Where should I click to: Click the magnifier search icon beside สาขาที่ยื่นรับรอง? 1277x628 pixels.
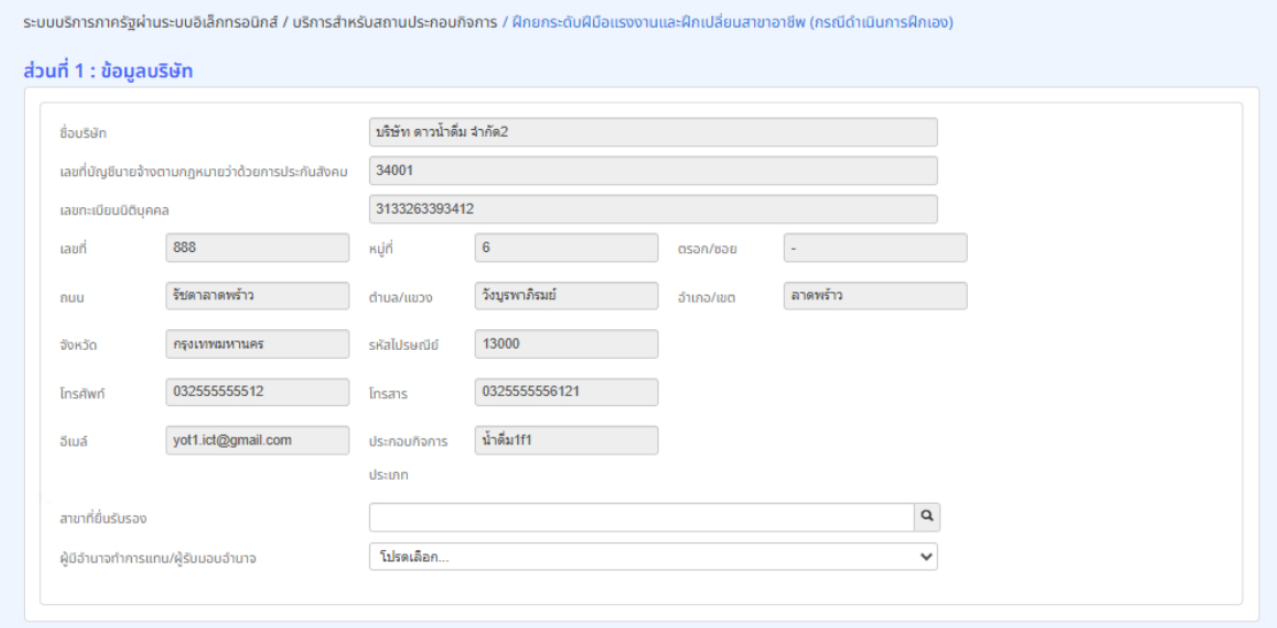(x=927, y=517)
